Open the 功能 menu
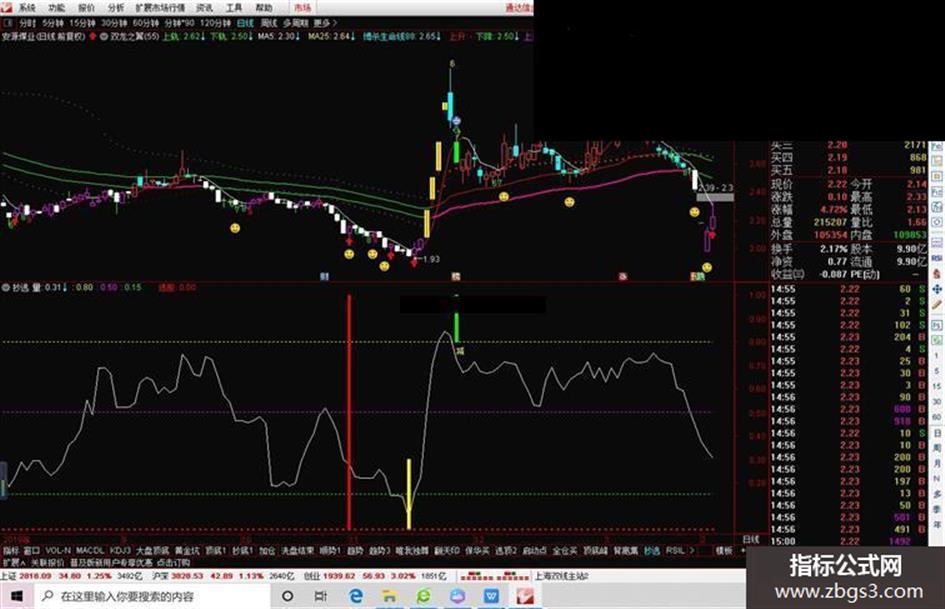Viewport: 945px width, 609px height. pos(57,8)
